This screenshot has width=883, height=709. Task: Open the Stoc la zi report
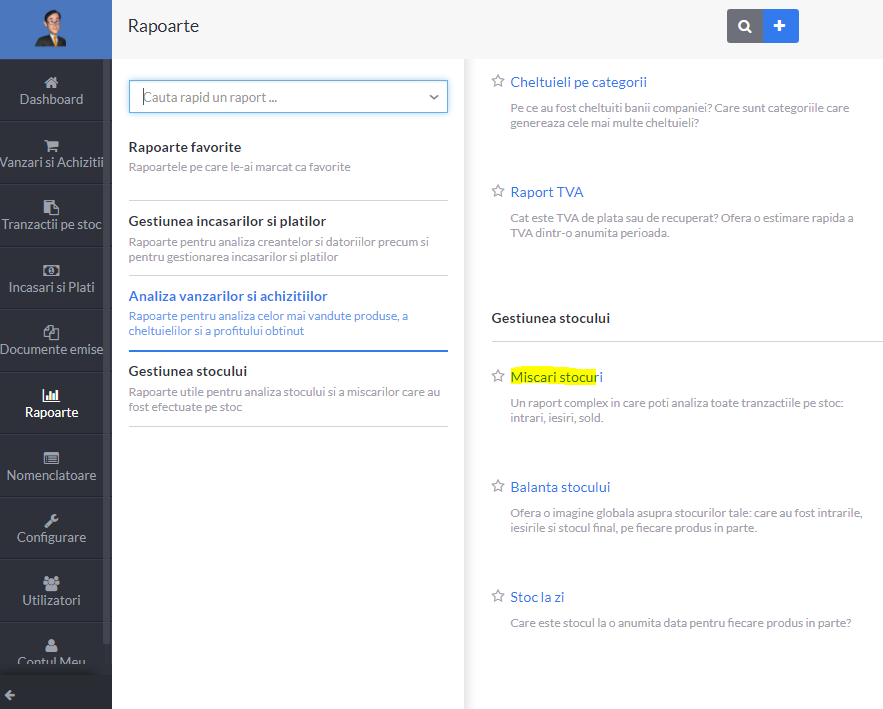pos(537,597)
